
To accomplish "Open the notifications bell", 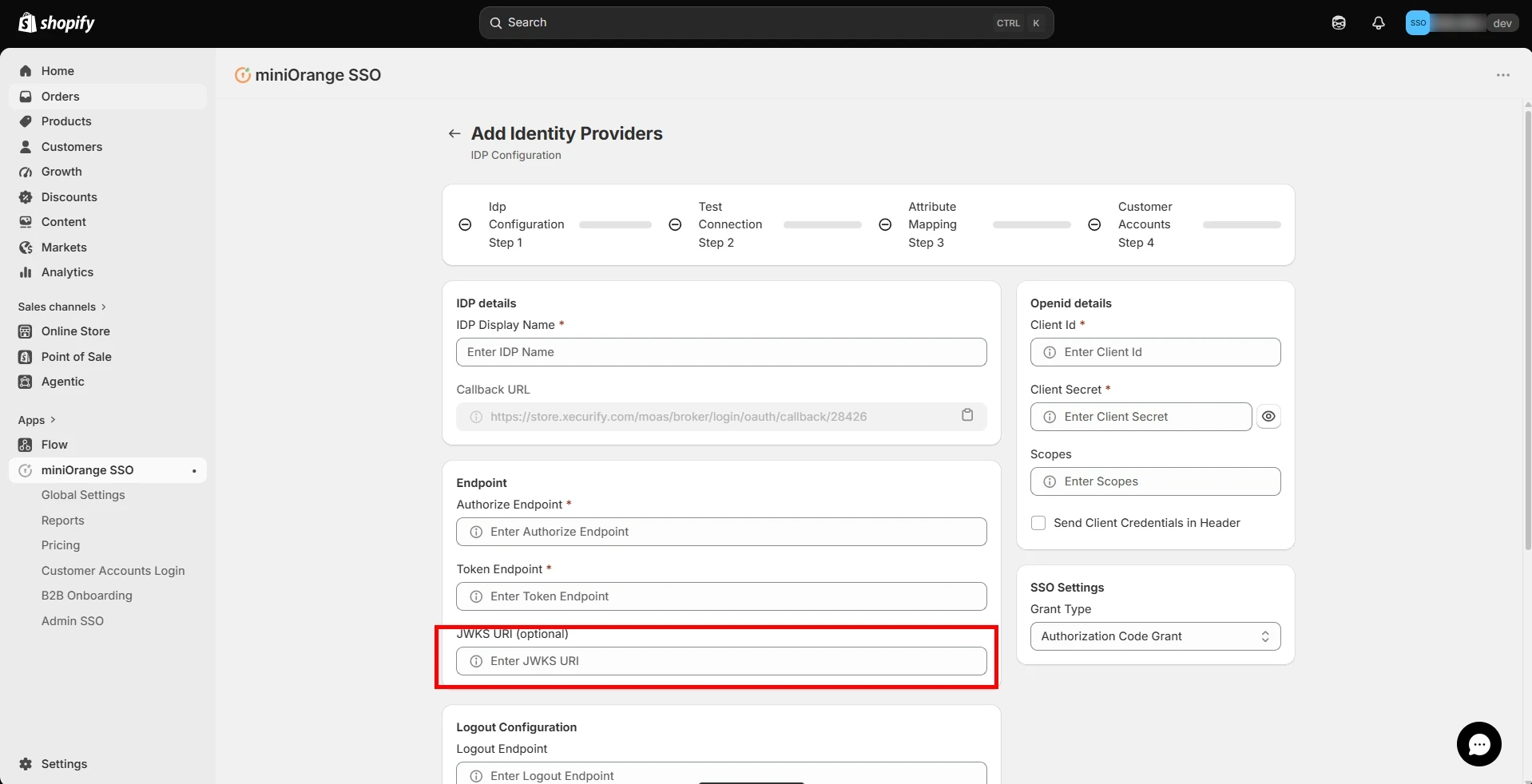I will 1379,23.
